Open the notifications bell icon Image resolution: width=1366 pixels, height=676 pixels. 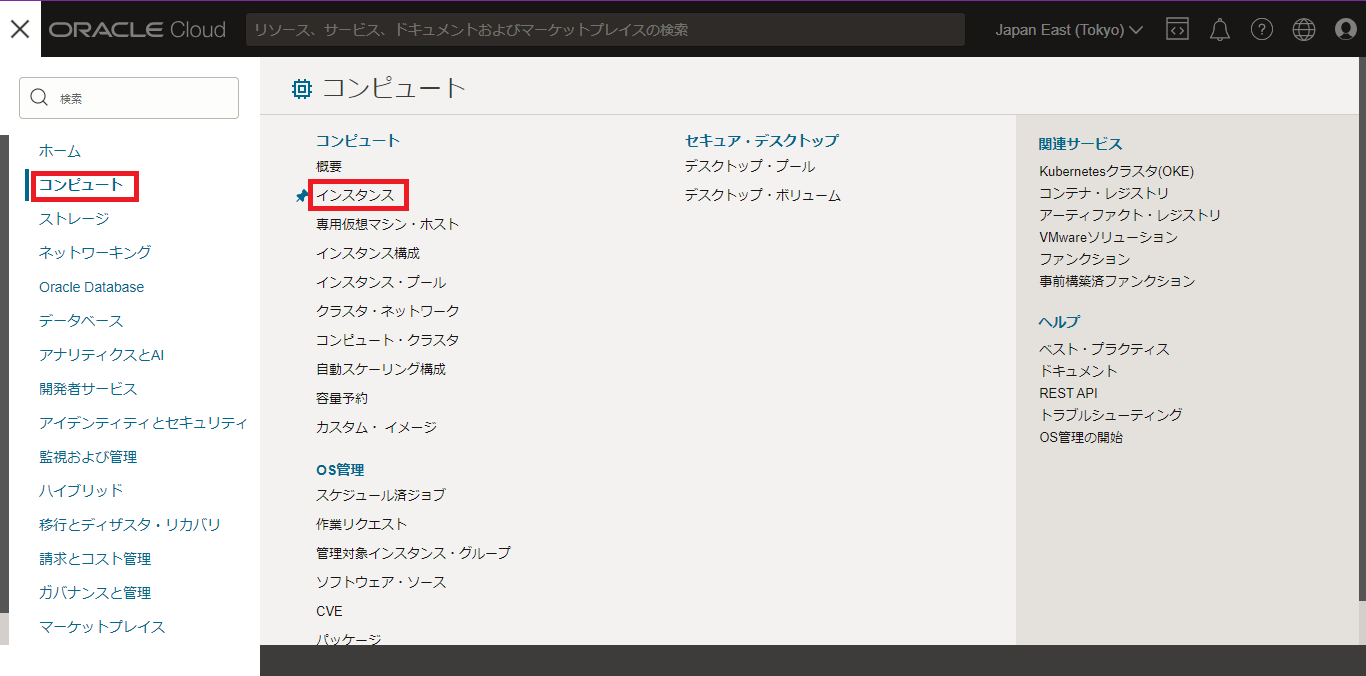1219,30
